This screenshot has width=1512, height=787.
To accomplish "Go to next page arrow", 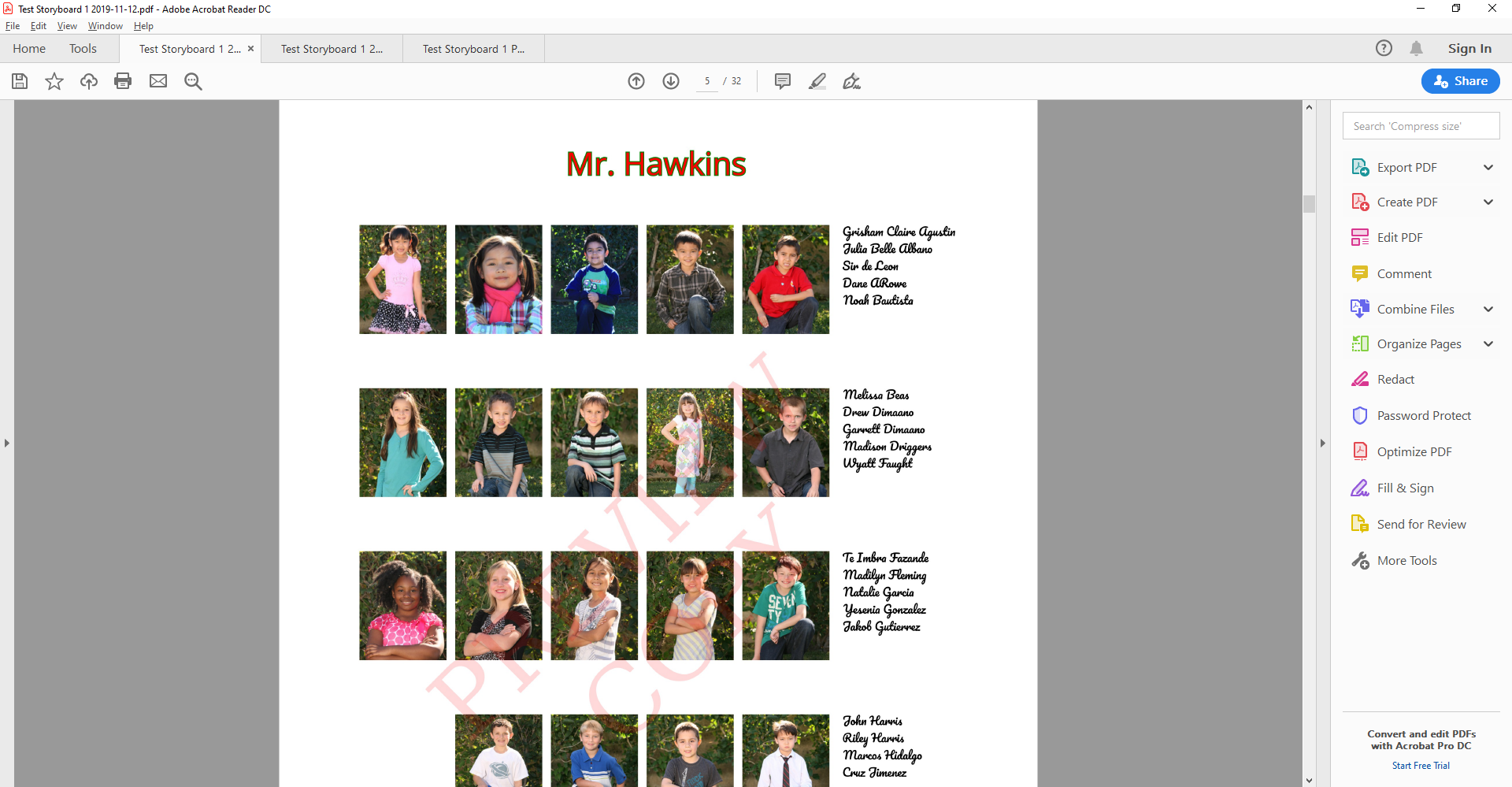I will pyautogui.click(x=671, y=81).
